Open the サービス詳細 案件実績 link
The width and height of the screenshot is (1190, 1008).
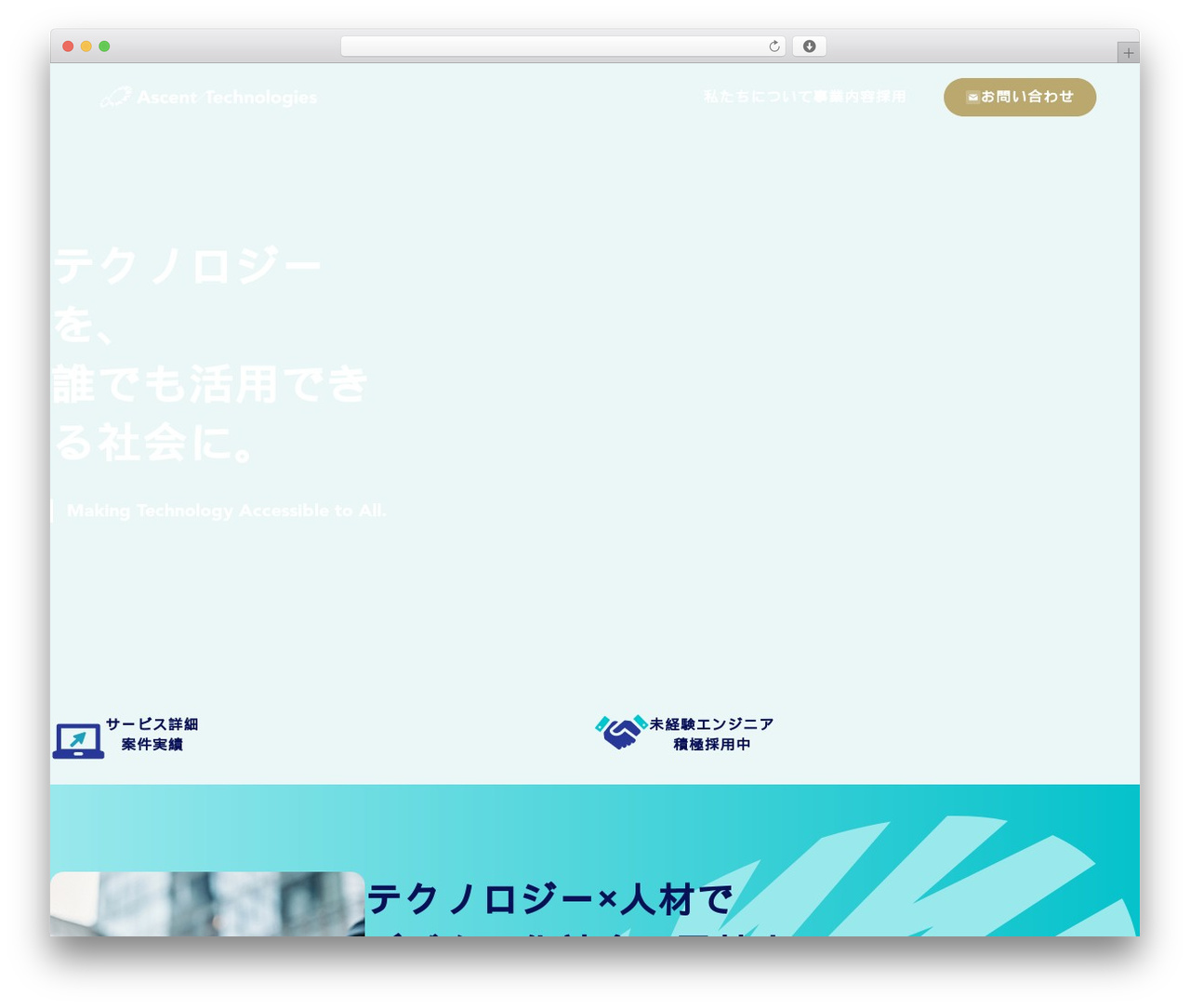[x=152, y=734]
